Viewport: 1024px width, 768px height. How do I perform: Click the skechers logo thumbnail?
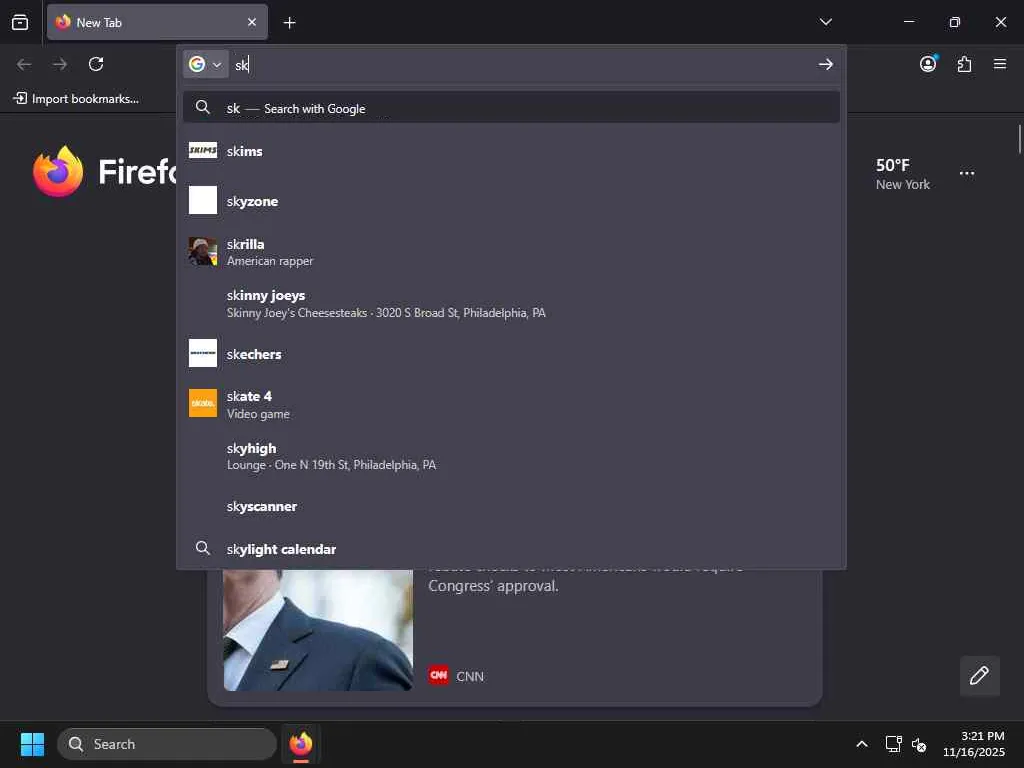203,353
